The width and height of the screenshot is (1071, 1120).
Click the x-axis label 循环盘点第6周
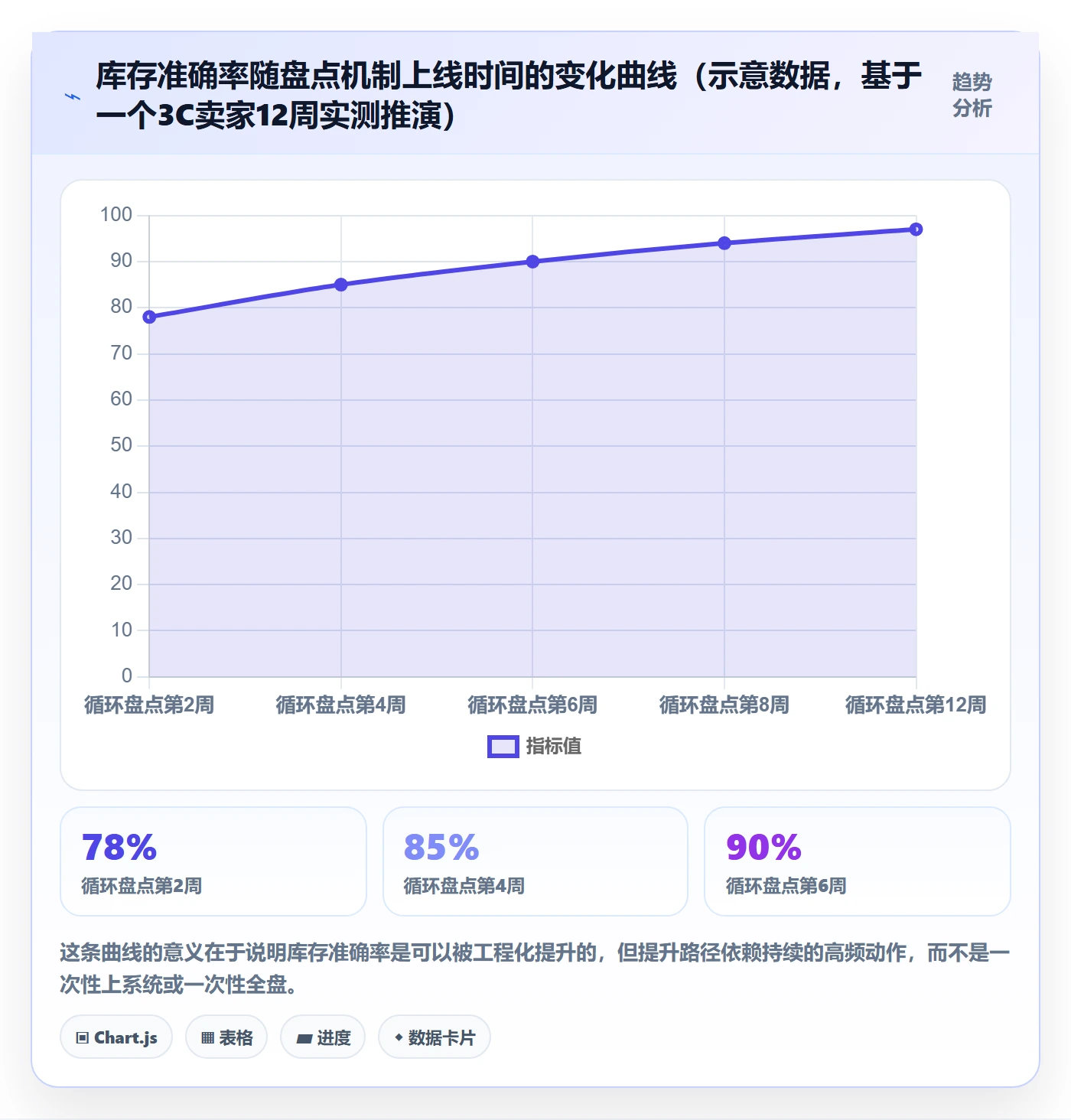pyautogui.click(x=533, y=705)
